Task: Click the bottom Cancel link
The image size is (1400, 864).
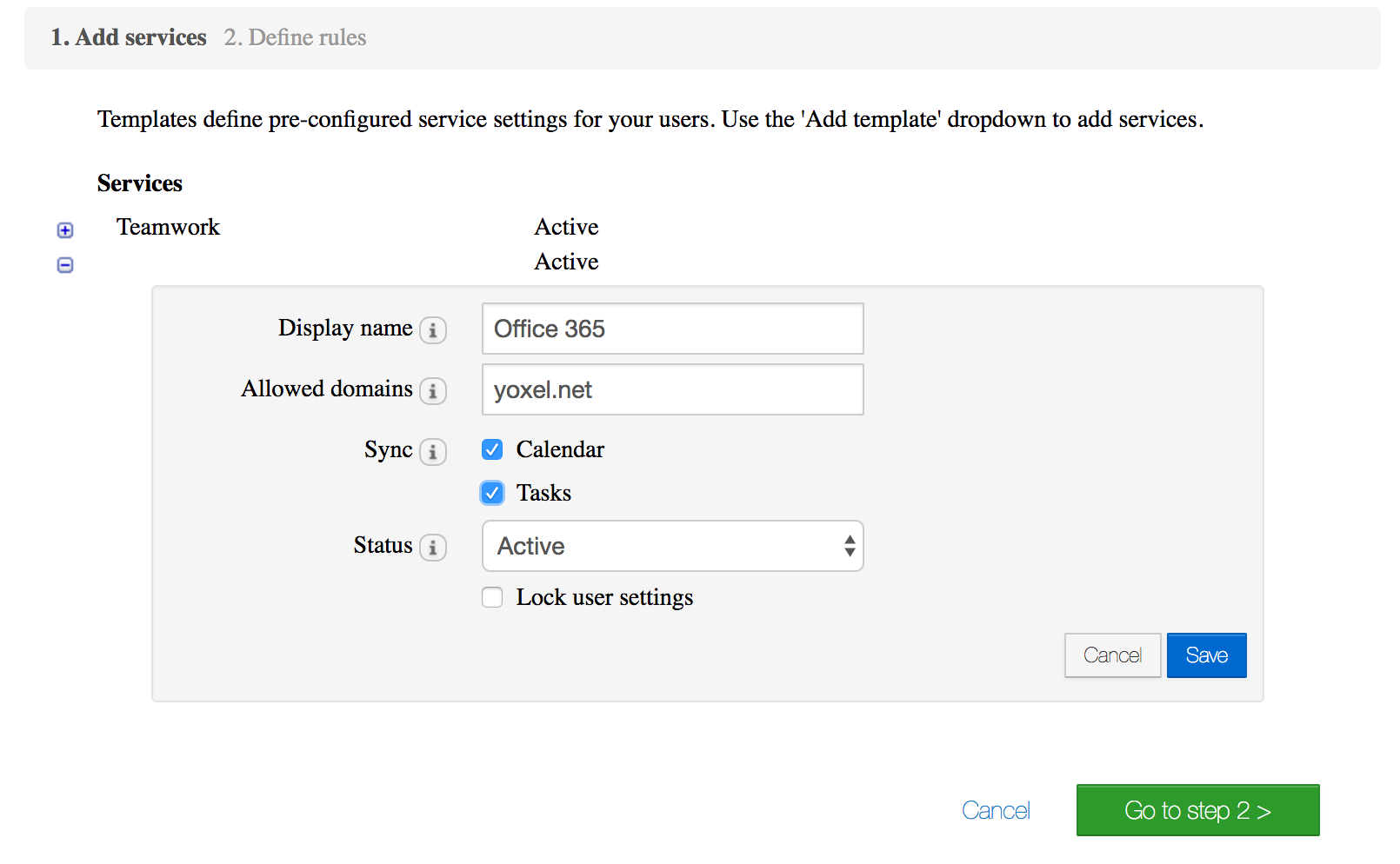Action: 996,810
